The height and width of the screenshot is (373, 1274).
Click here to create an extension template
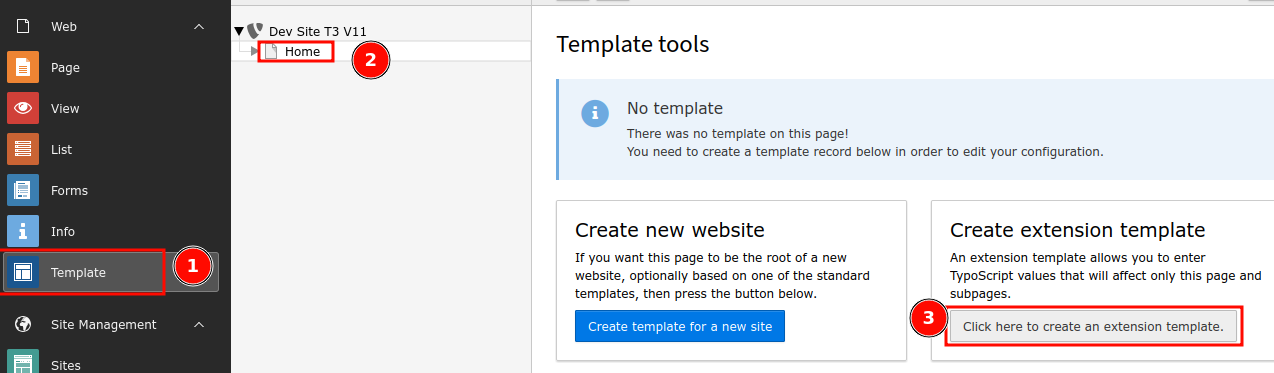1093,326
